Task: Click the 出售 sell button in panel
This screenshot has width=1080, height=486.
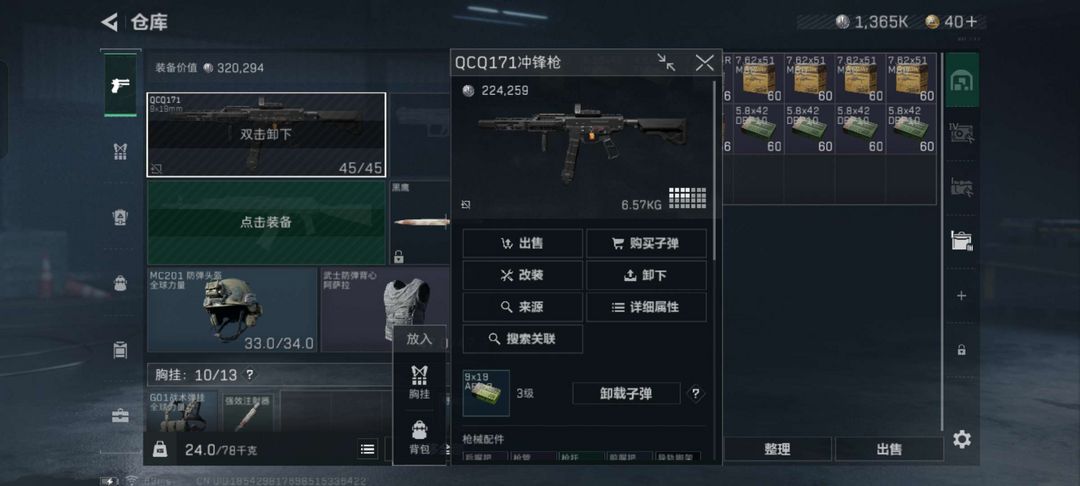Action: 522,243
